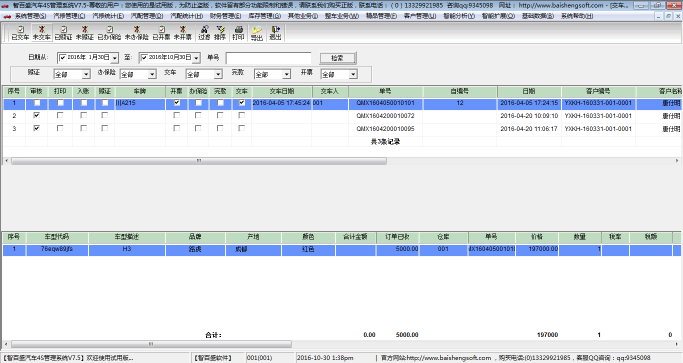Click the 2016-10-30 status bar clock

(x=325, y=358)
